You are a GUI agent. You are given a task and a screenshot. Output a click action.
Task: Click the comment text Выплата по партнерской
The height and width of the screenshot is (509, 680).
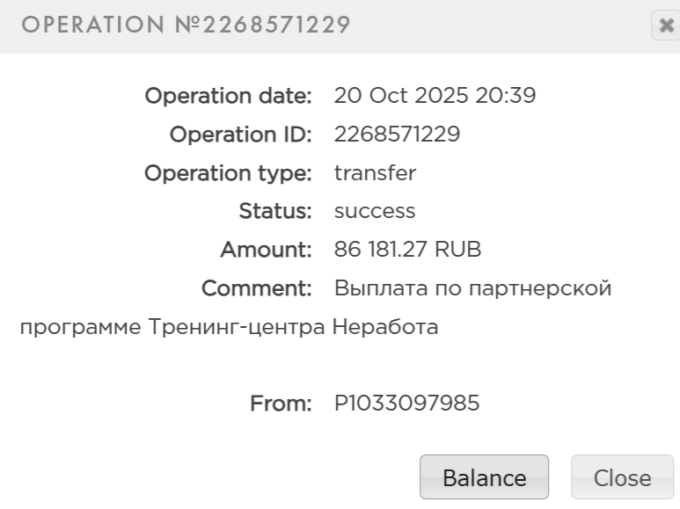(x=472, y=289)
